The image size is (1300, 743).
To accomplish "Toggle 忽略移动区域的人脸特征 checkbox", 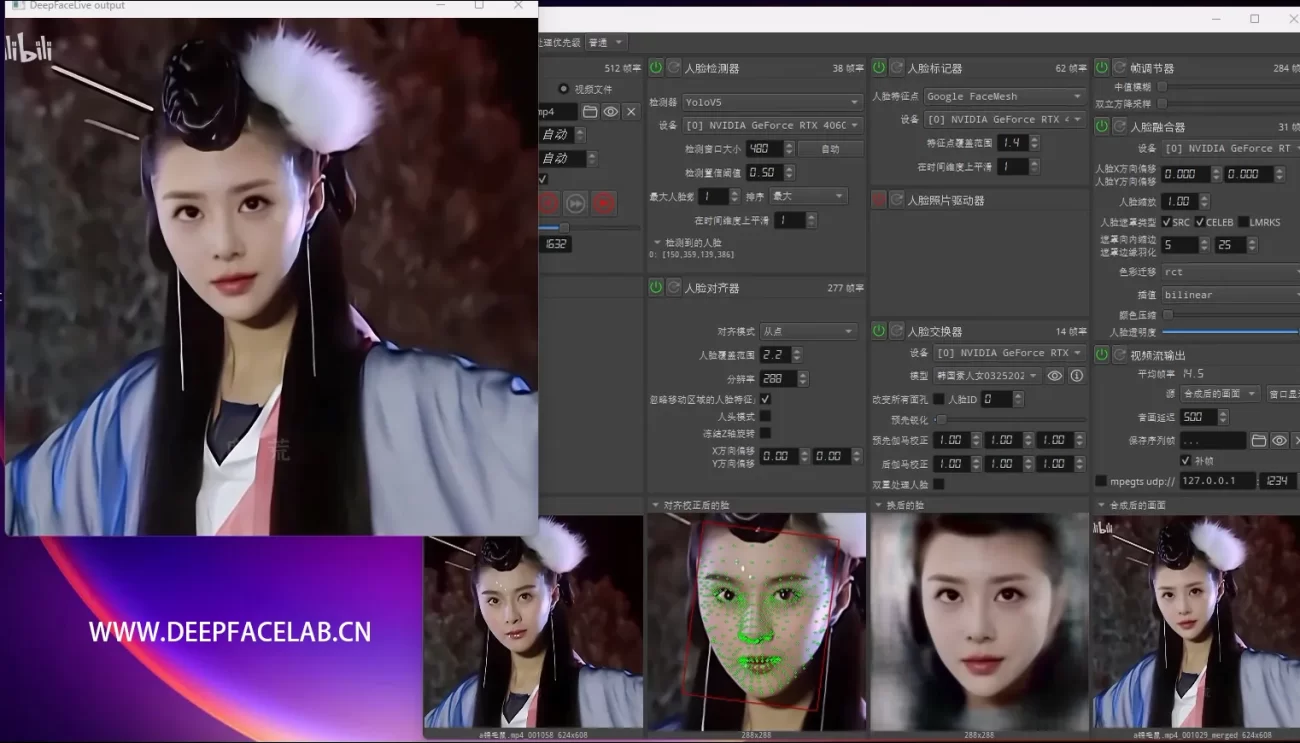I will tap(765, 399).
